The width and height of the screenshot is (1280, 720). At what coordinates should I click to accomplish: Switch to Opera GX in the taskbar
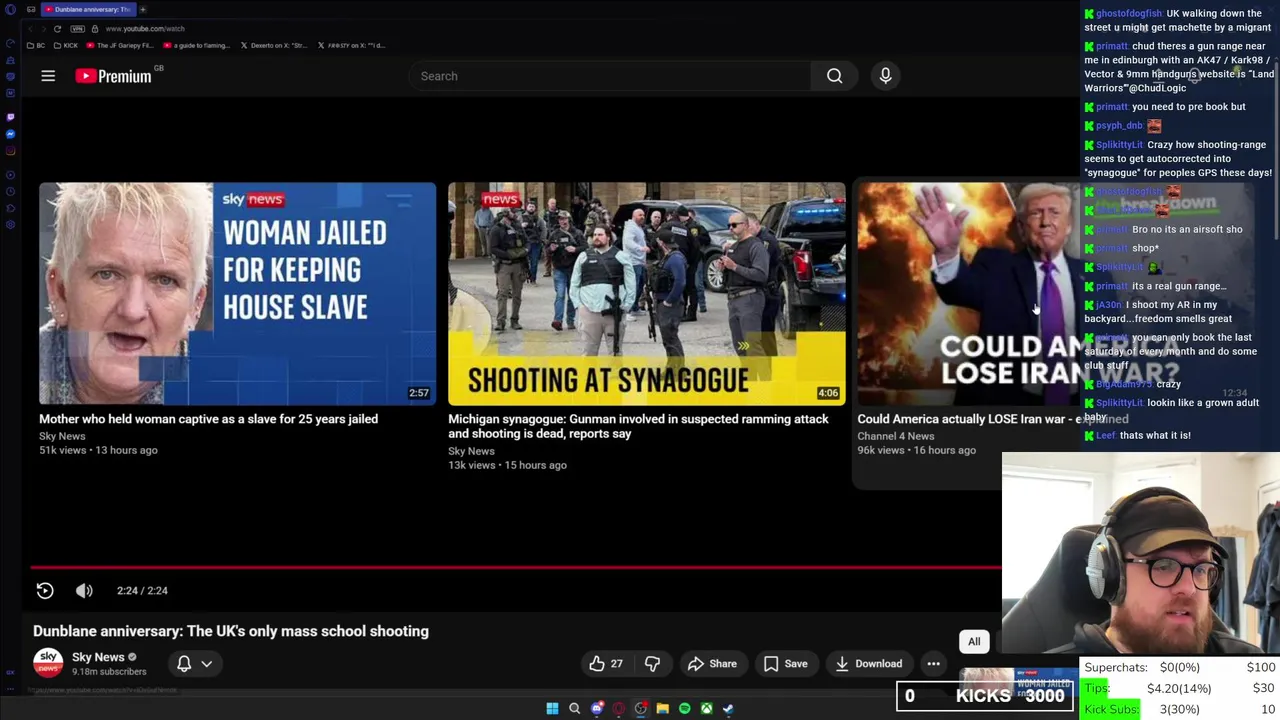(619, 709)
